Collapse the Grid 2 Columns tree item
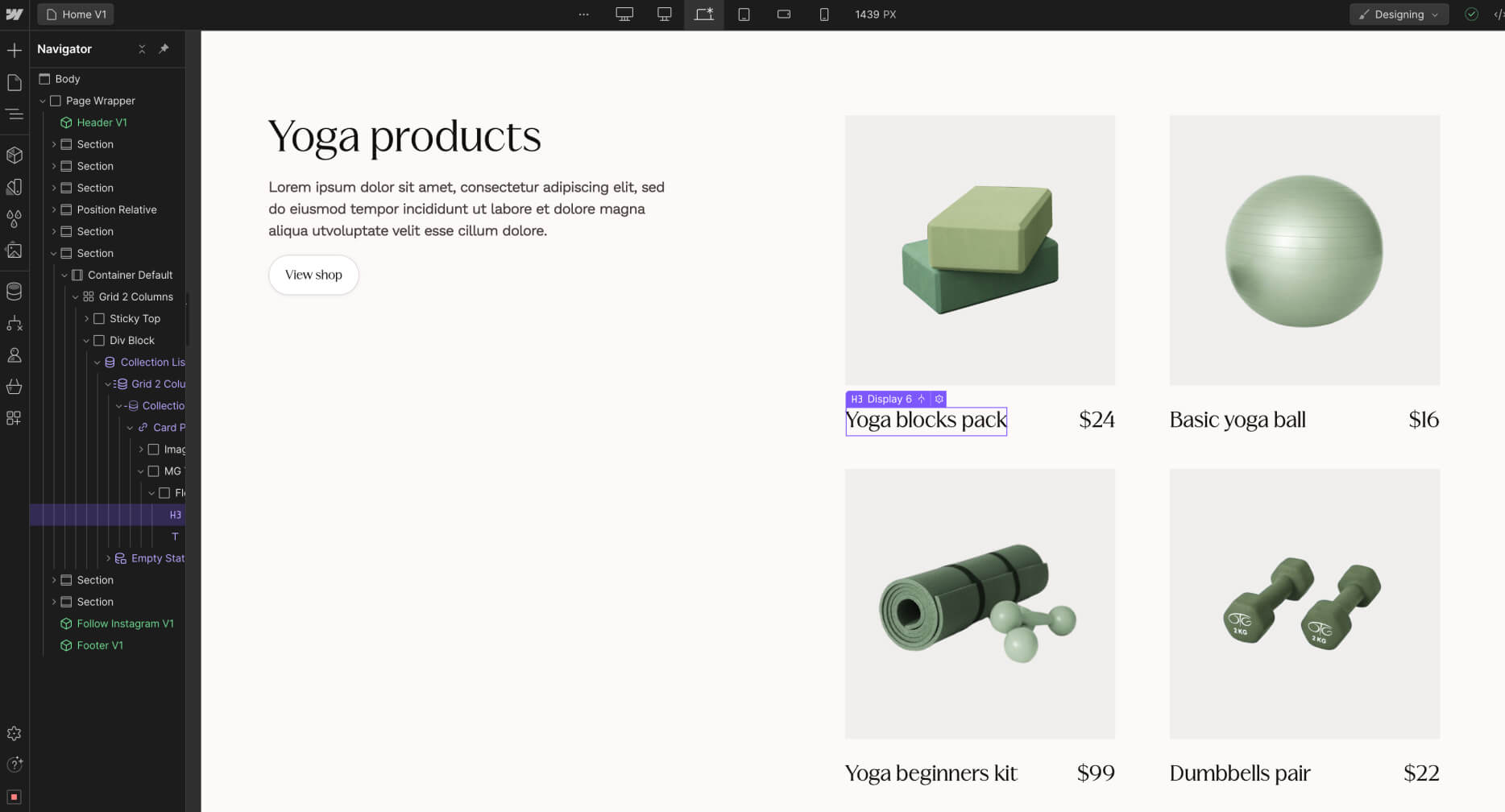 75,296
